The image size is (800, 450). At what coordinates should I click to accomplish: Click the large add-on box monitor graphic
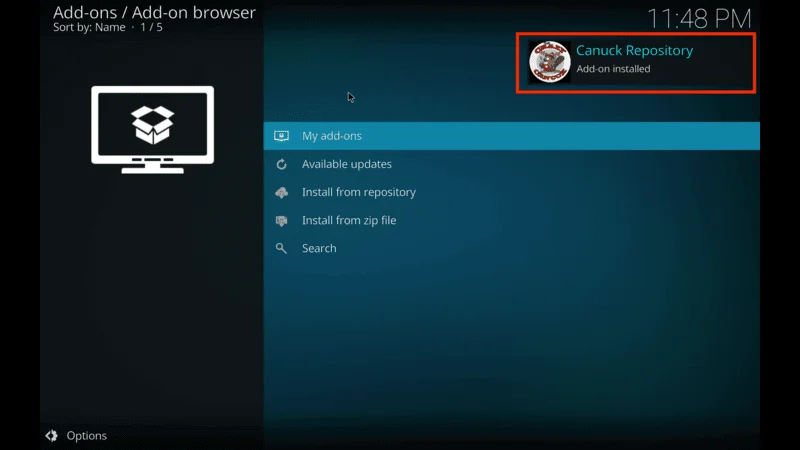point(153,130)
